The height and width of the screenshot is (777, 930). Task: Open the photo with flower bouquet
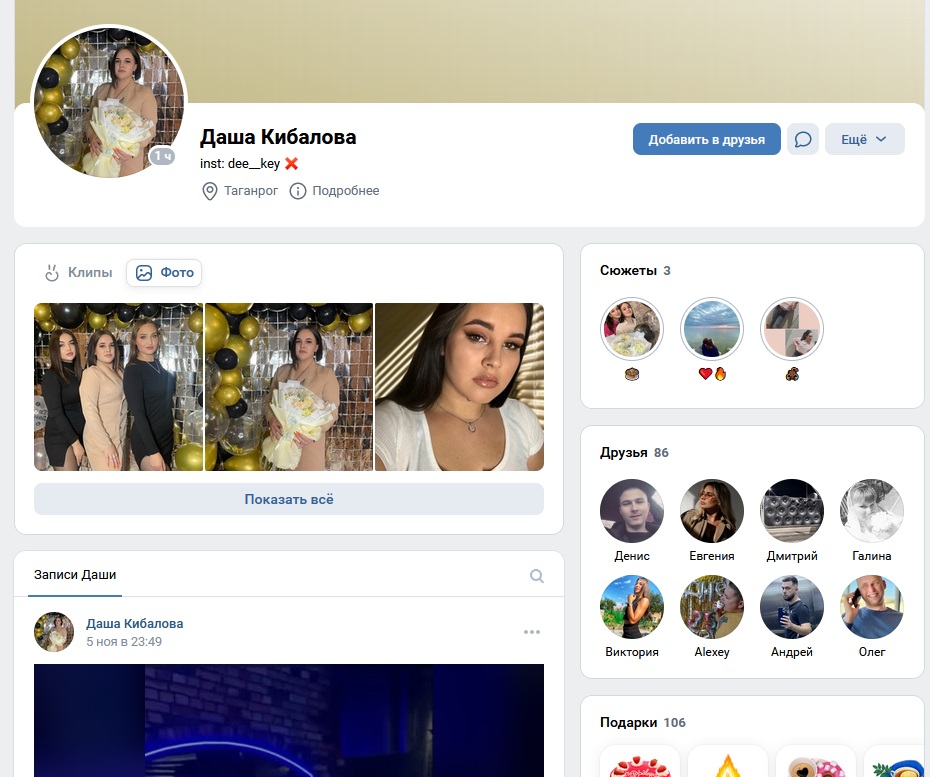pyautogui.click(x=289, y=387)
